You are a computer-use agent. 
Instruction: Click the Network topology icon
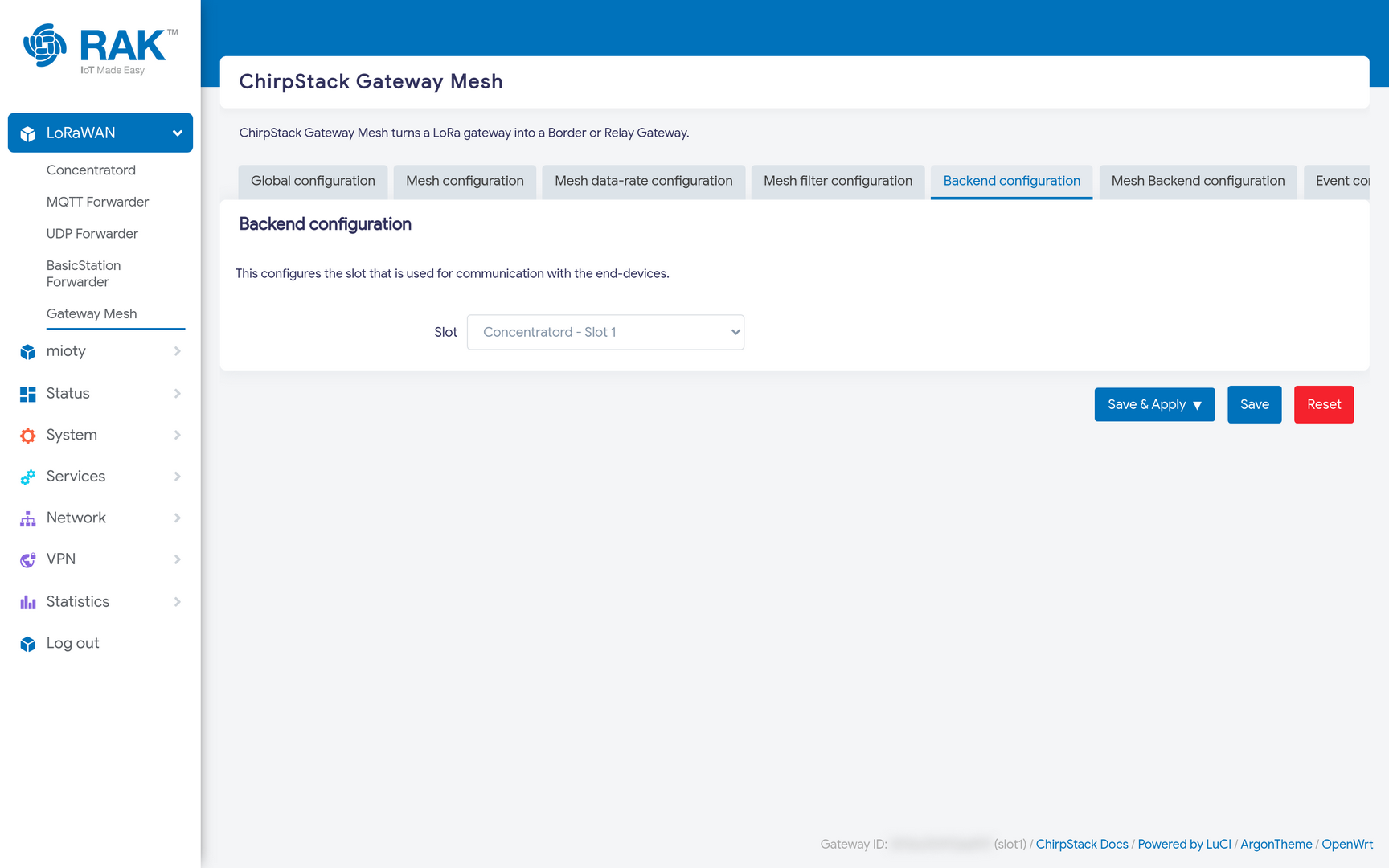(28, 518)
